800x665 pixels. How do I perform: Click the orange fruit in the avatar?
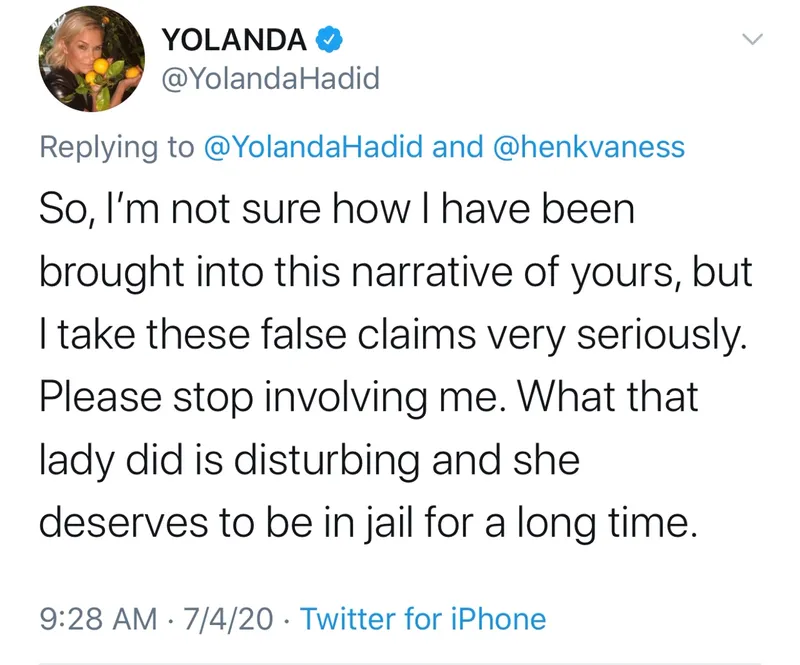[101, 67]
